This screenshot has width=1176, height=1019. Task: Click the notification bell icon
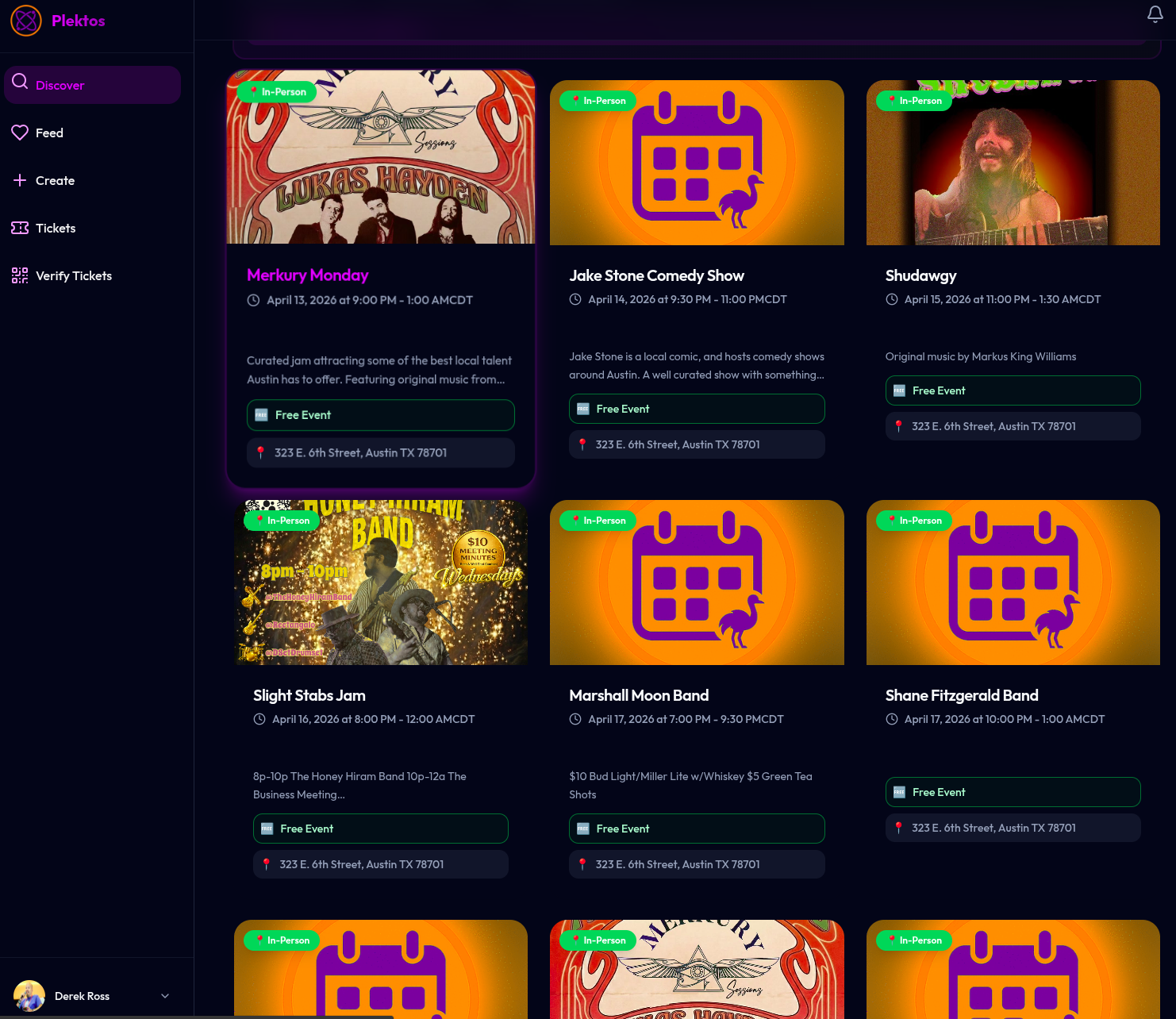click(1155, 14)
